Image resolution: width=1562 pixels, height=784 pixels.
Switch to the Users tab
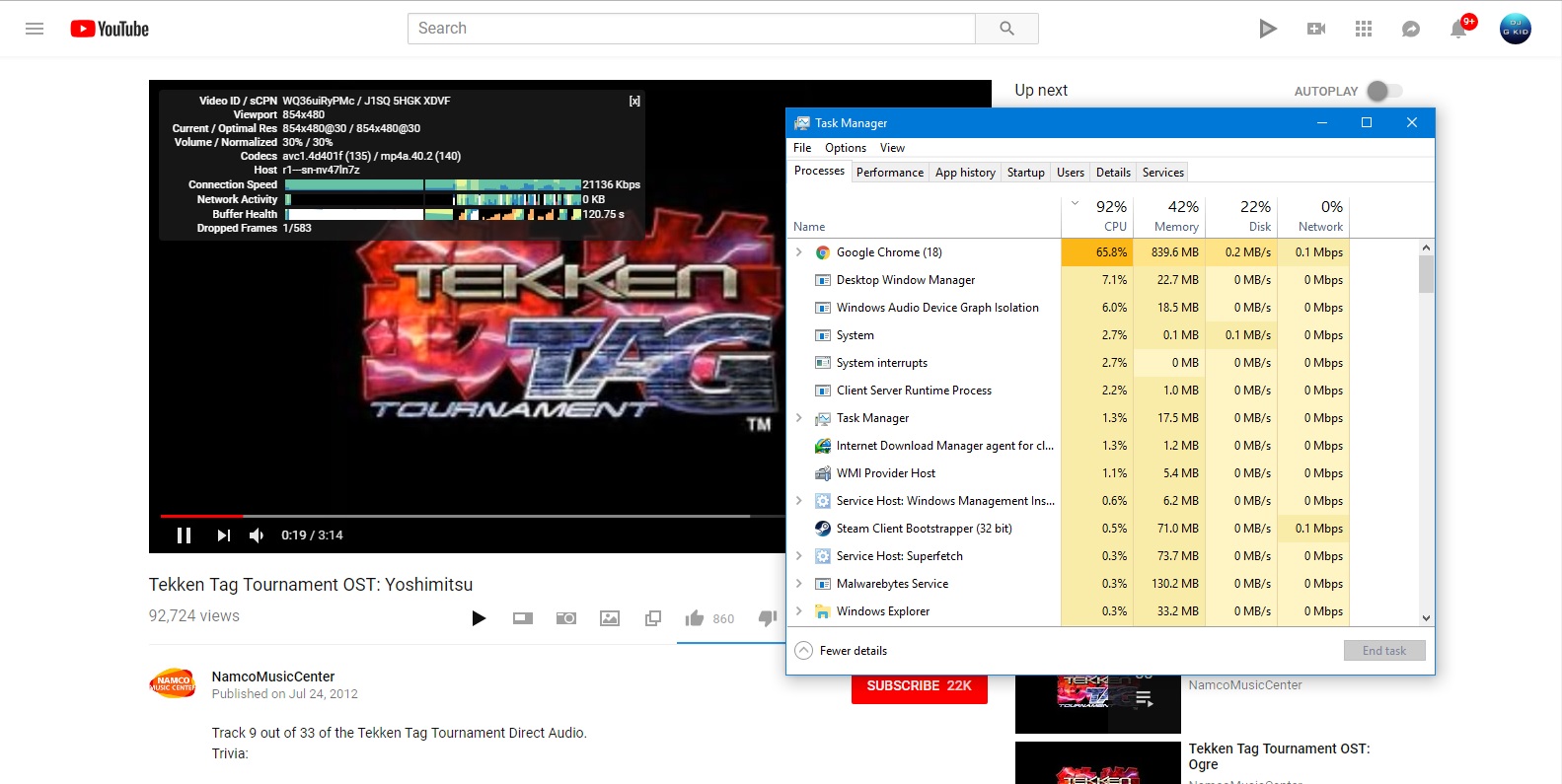click(1071, 173)
